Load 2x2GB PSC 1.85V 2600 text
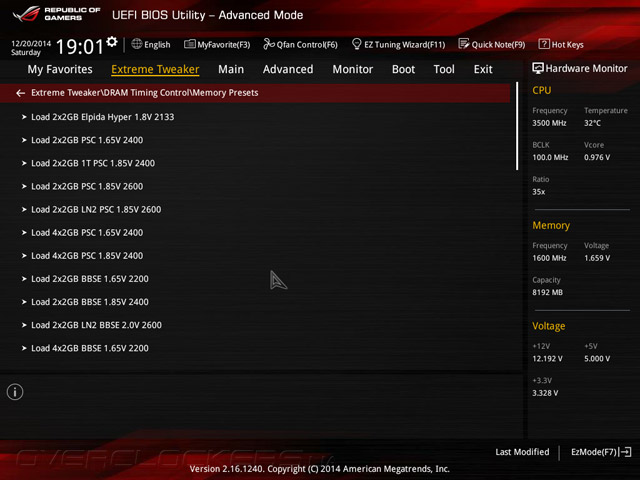Image resolution: width=640 pixels, height=480 pixels. (x=87, y=187)
